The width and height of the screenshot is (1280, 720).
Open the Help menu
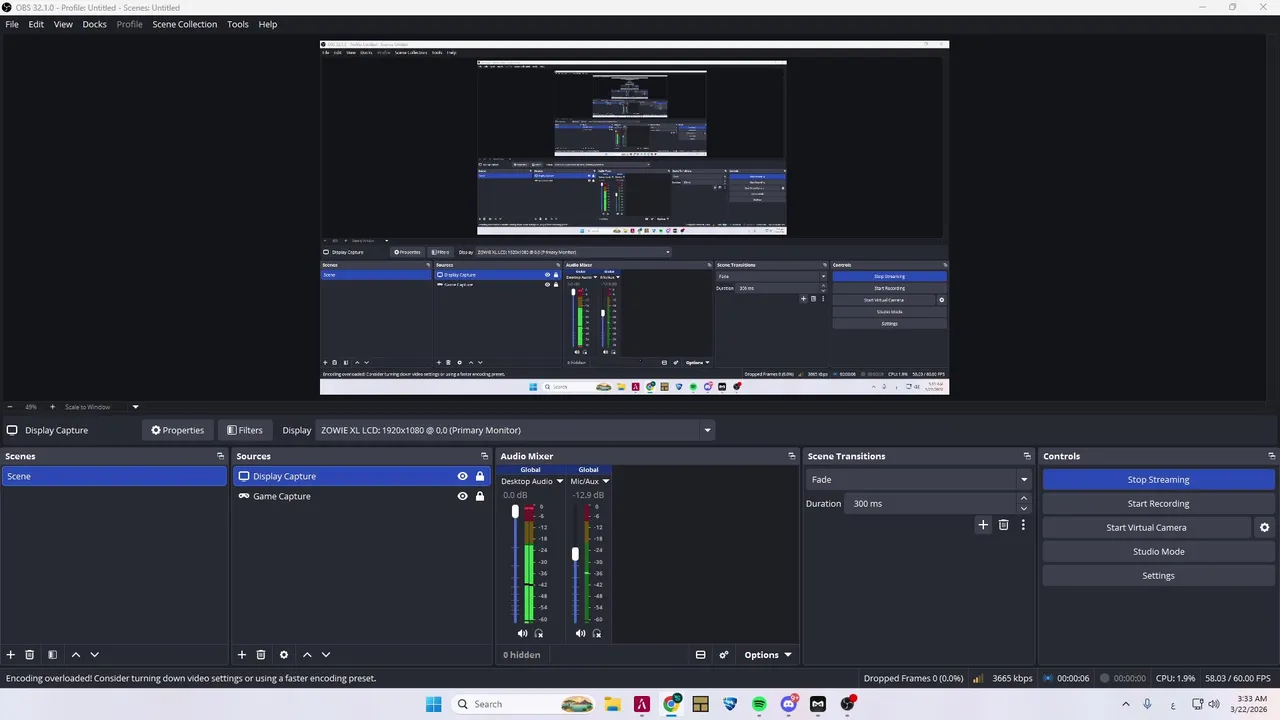click(x=268, y=24)
